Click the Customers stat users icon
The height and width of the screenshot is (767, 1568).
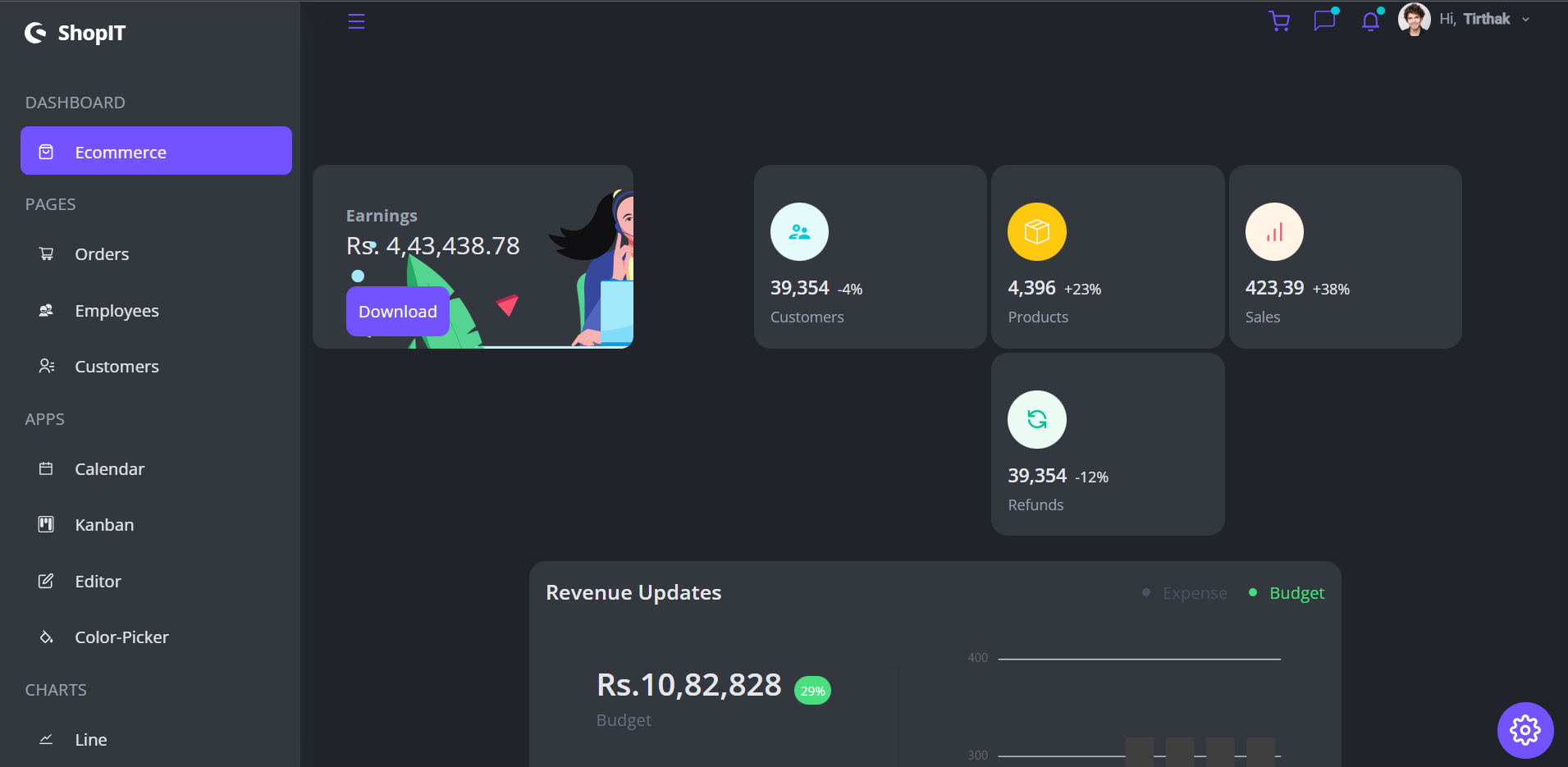[x=799, y=232]
